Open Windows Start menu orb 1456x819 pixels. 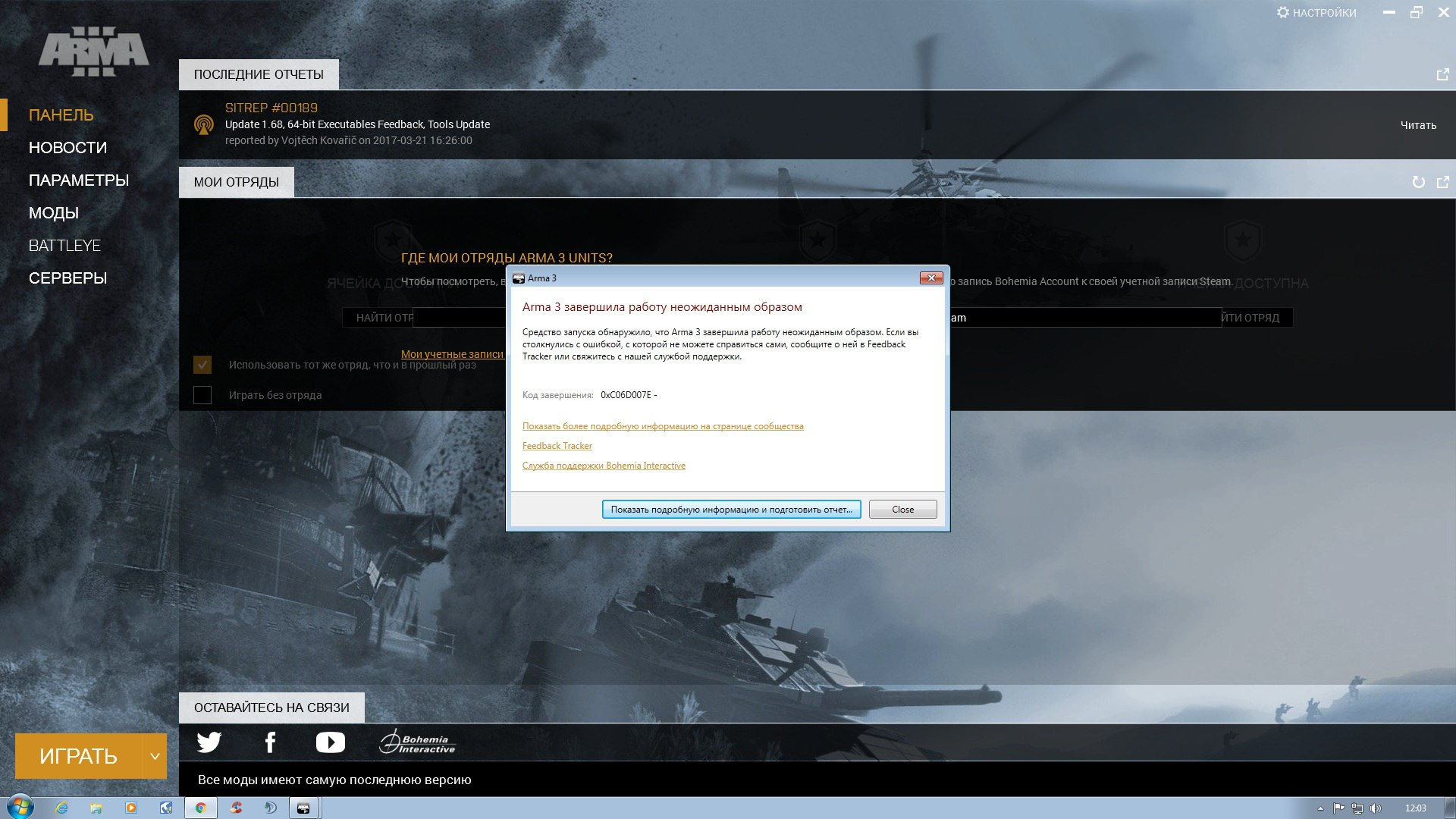click(20, 808)
